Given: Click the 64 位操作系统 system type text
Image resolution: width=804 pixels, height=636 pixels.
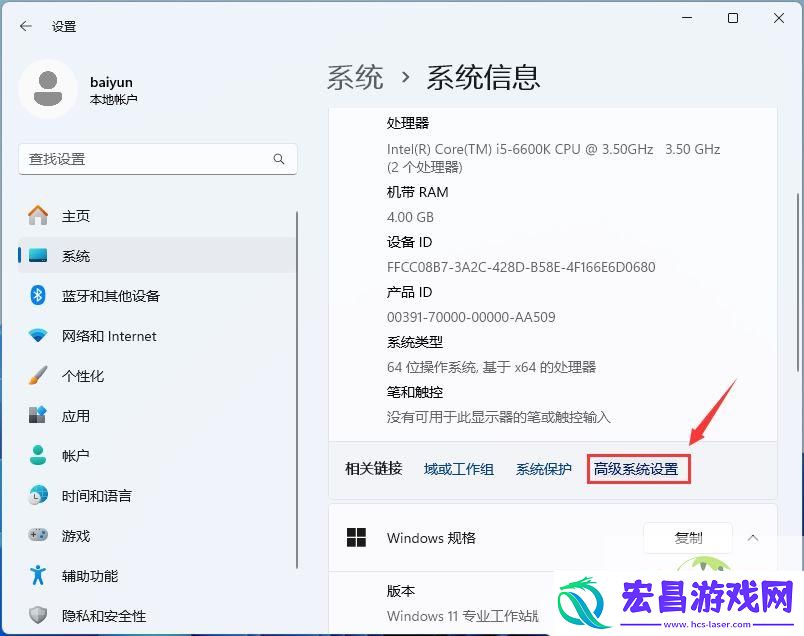Looking at the screenshot, I should [491, 367].
